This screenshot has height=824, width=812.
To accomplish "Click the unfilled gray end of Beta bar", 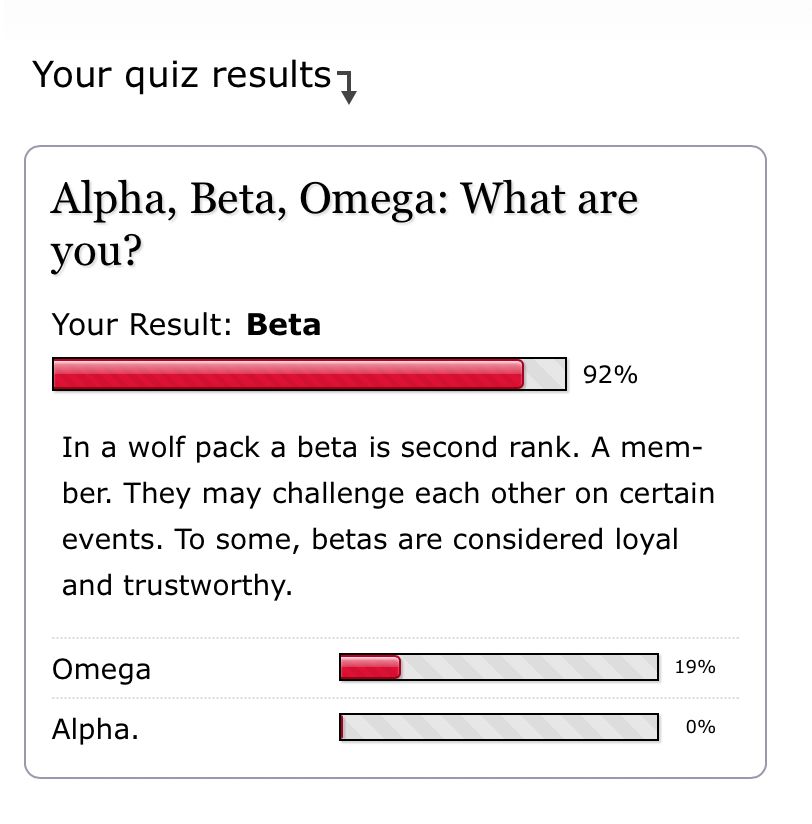I will pos(544,374).
